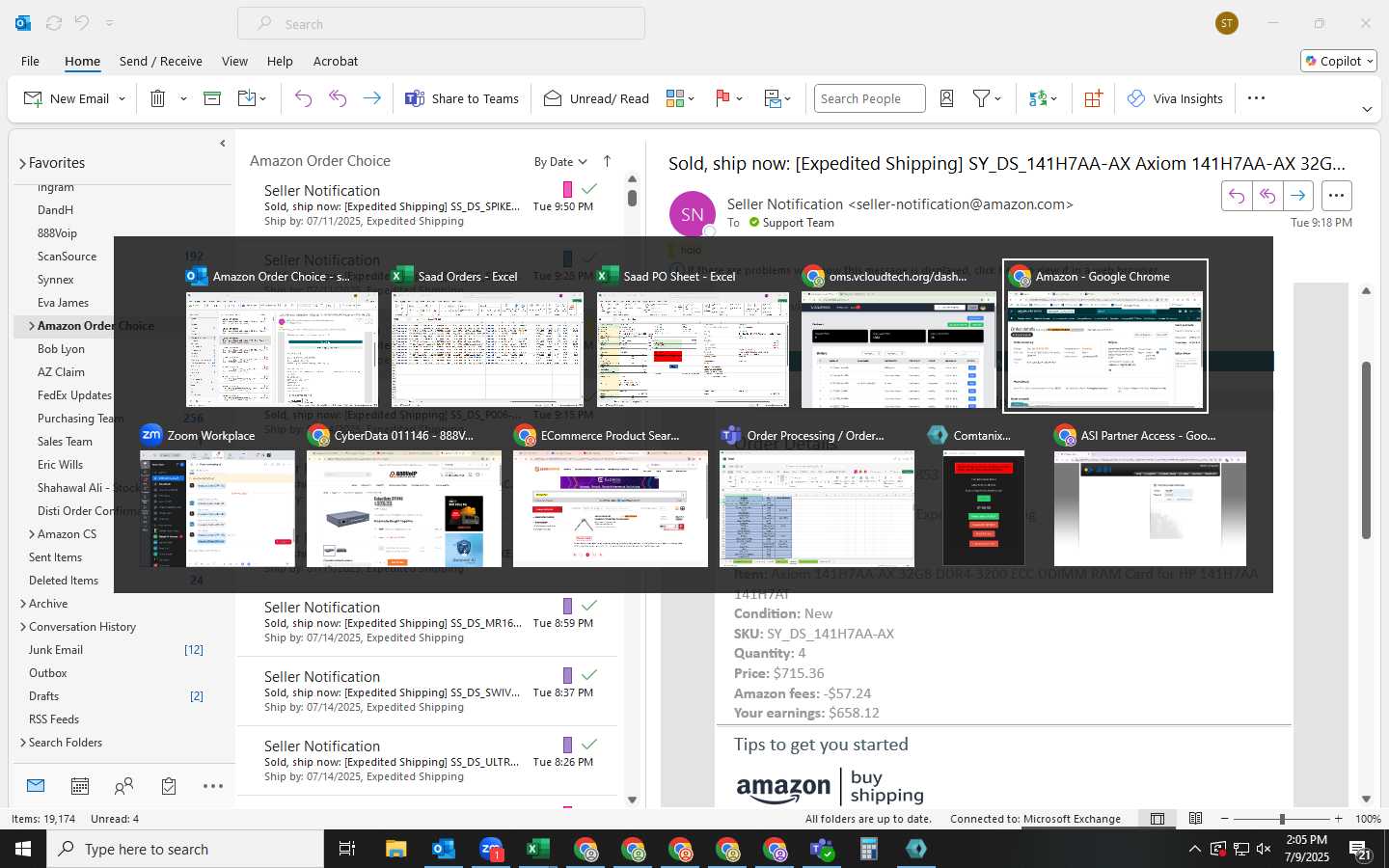Screen dimensions: 1389x868
Task: Open the ribbon more commands ellipsis
Action: point(1256,98)
